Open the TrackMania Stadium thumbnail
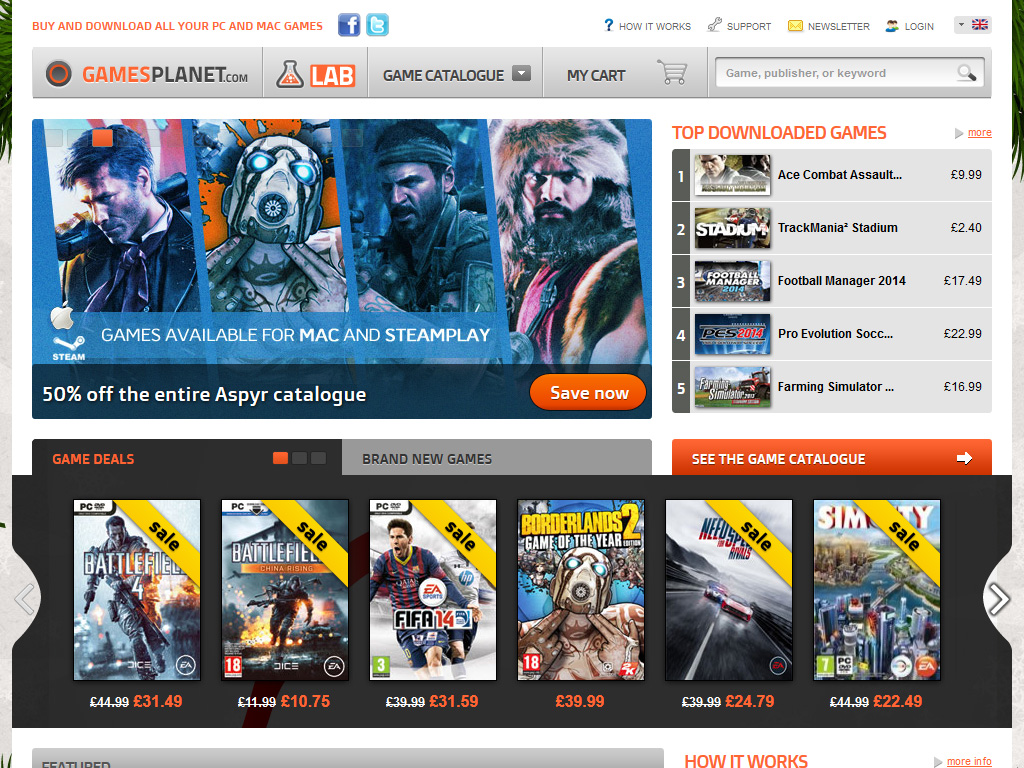Viewport: 1024px width, 768px height. click(x=732, y=228)
